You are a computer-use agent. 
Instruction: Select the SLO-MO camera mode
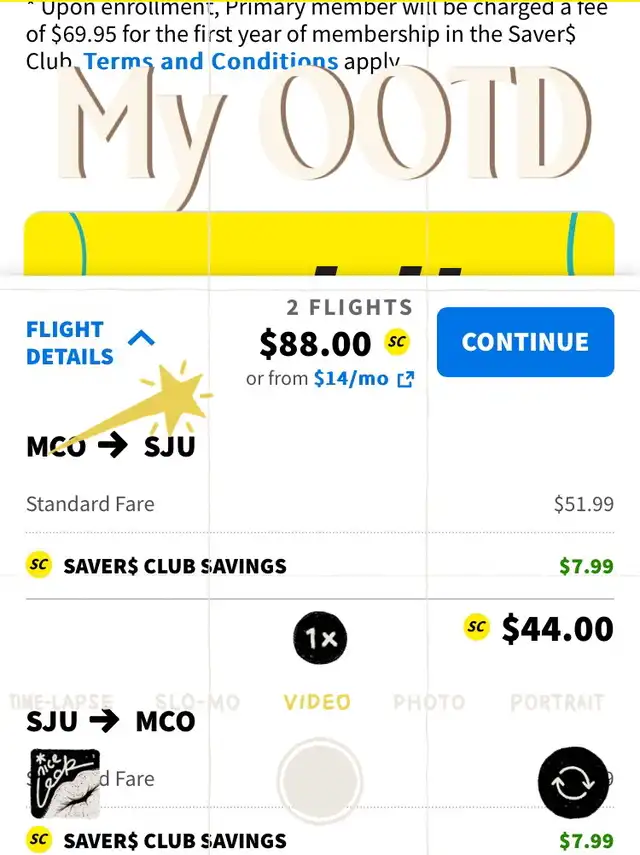pyautogui.click(x=197, y=702)
